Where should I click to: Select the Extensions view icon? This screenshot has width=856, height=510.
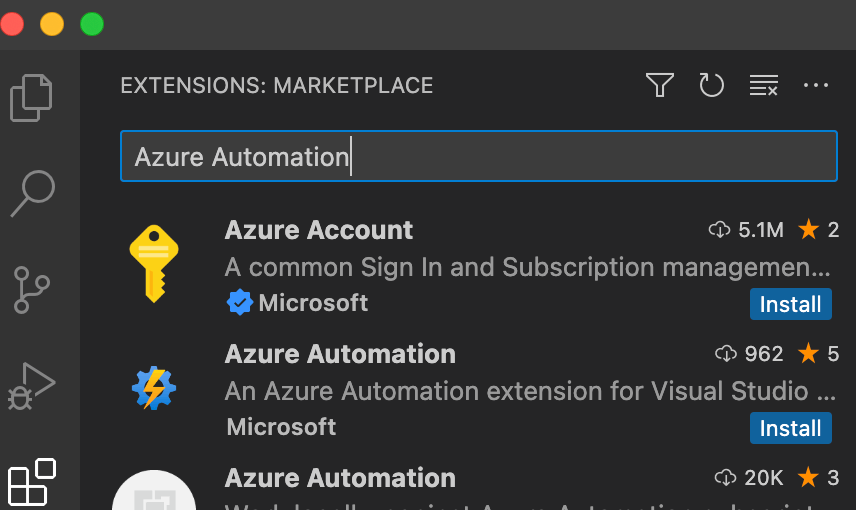coord(32,481)
